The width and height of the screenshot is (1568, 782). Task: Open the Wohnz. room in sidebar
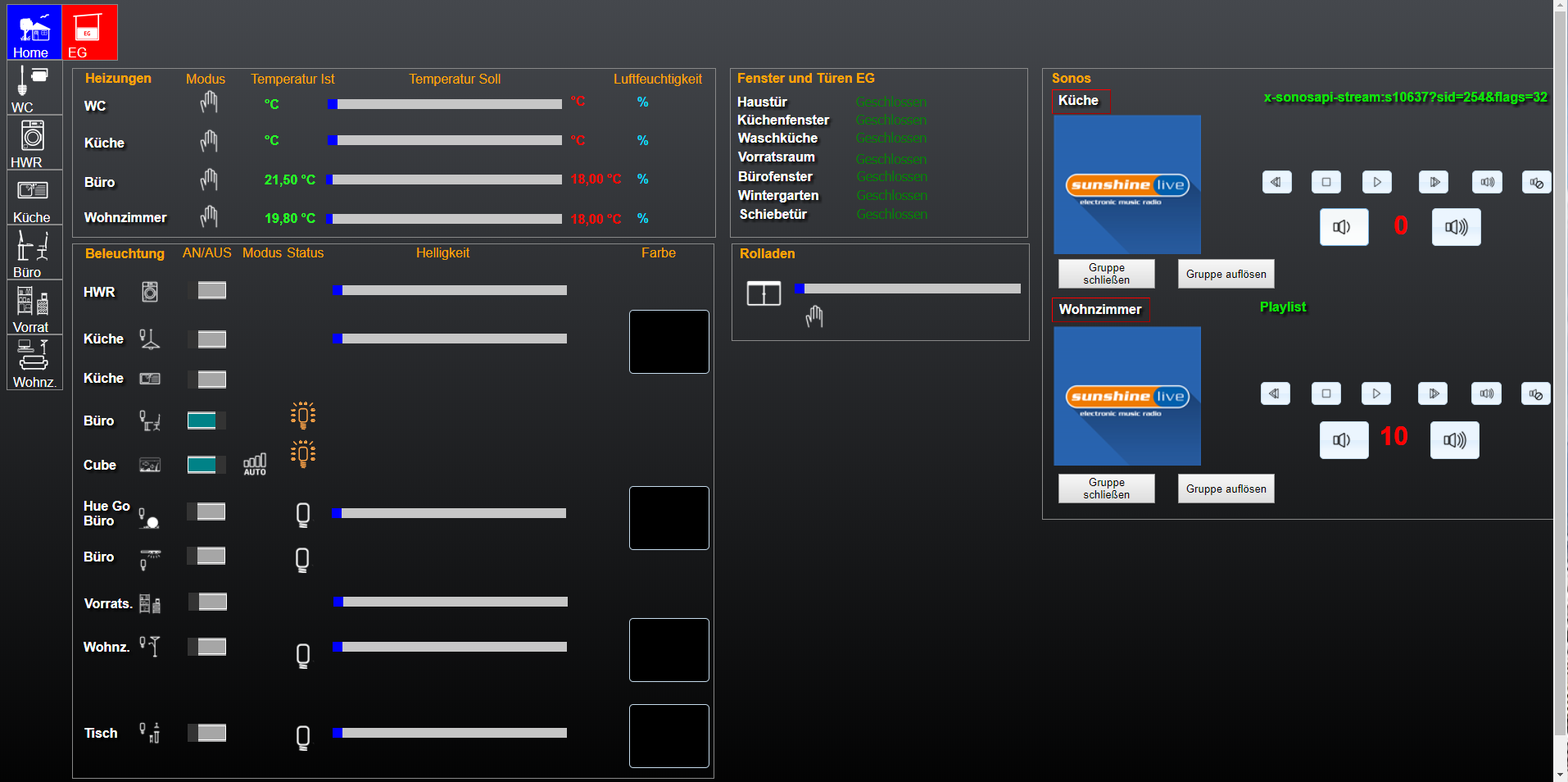coord(34,362)
